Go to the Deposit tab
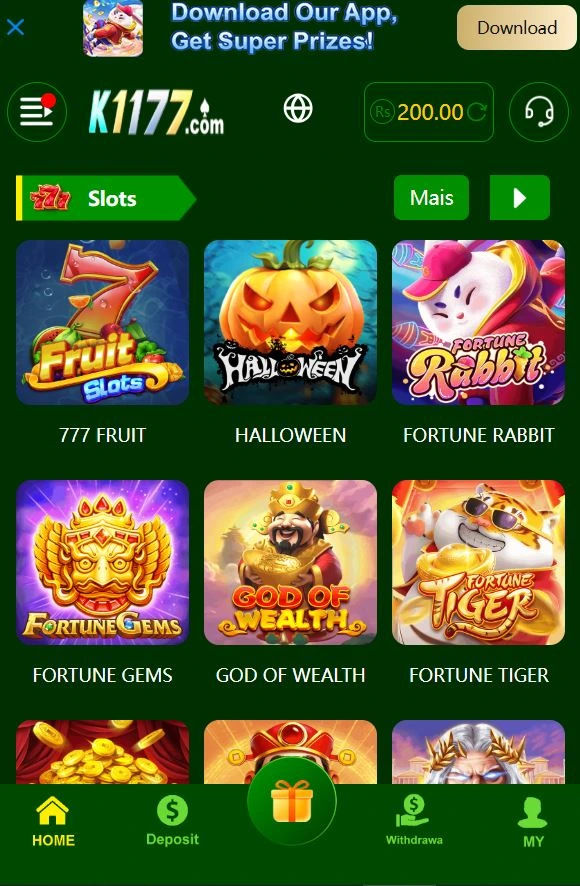The image size is (580, 886). point(172,820)
